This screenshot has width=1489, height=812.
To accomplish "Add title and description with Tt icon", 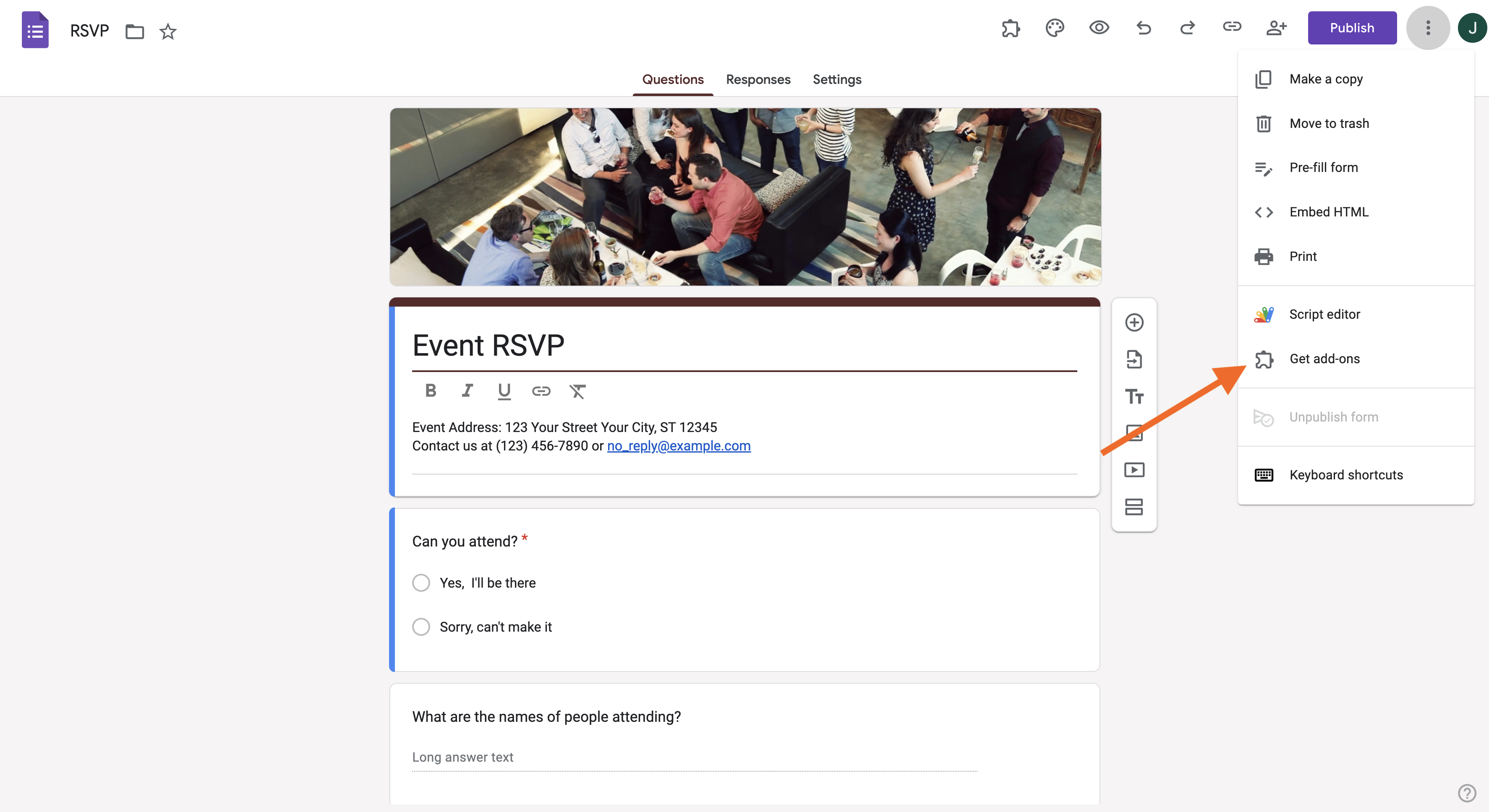I will pos(1134,396).
